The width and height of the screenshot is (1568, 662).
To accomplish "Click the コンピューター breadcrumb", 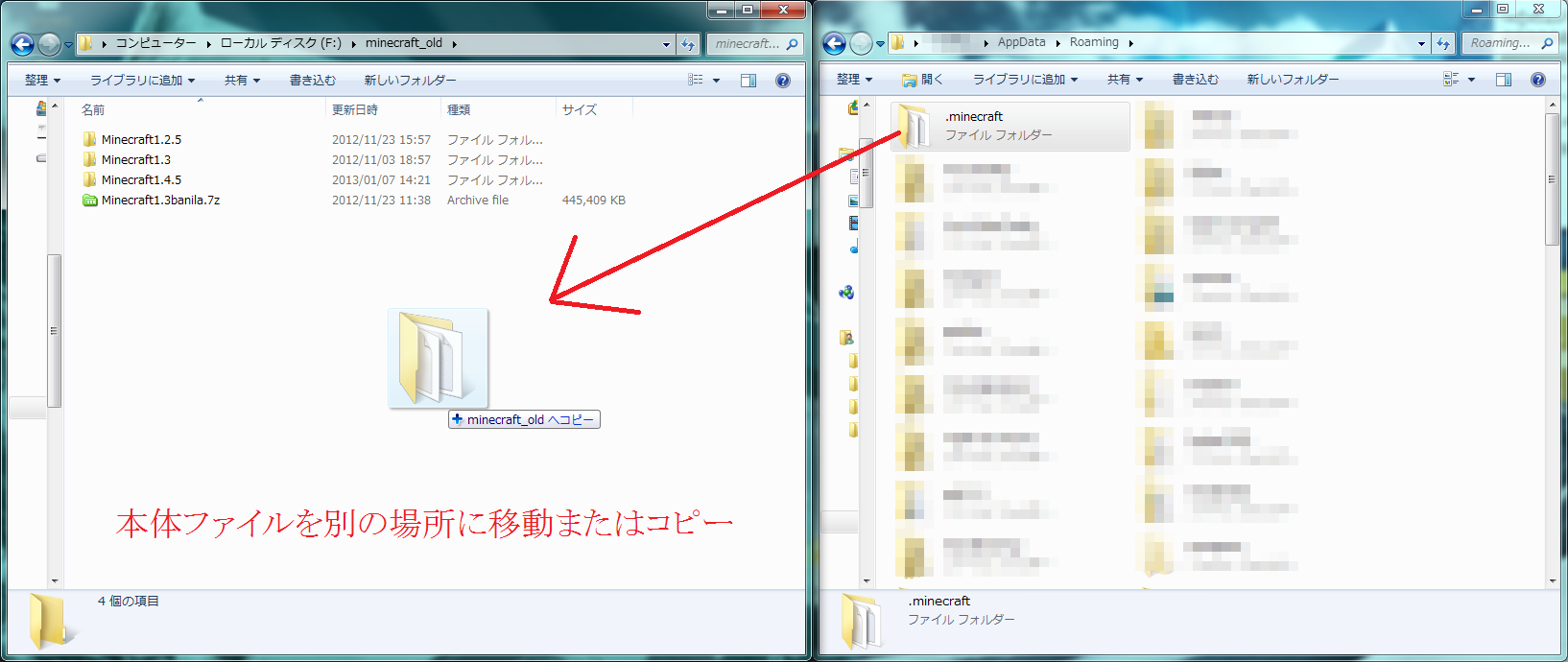I will (x=155, y=43).
